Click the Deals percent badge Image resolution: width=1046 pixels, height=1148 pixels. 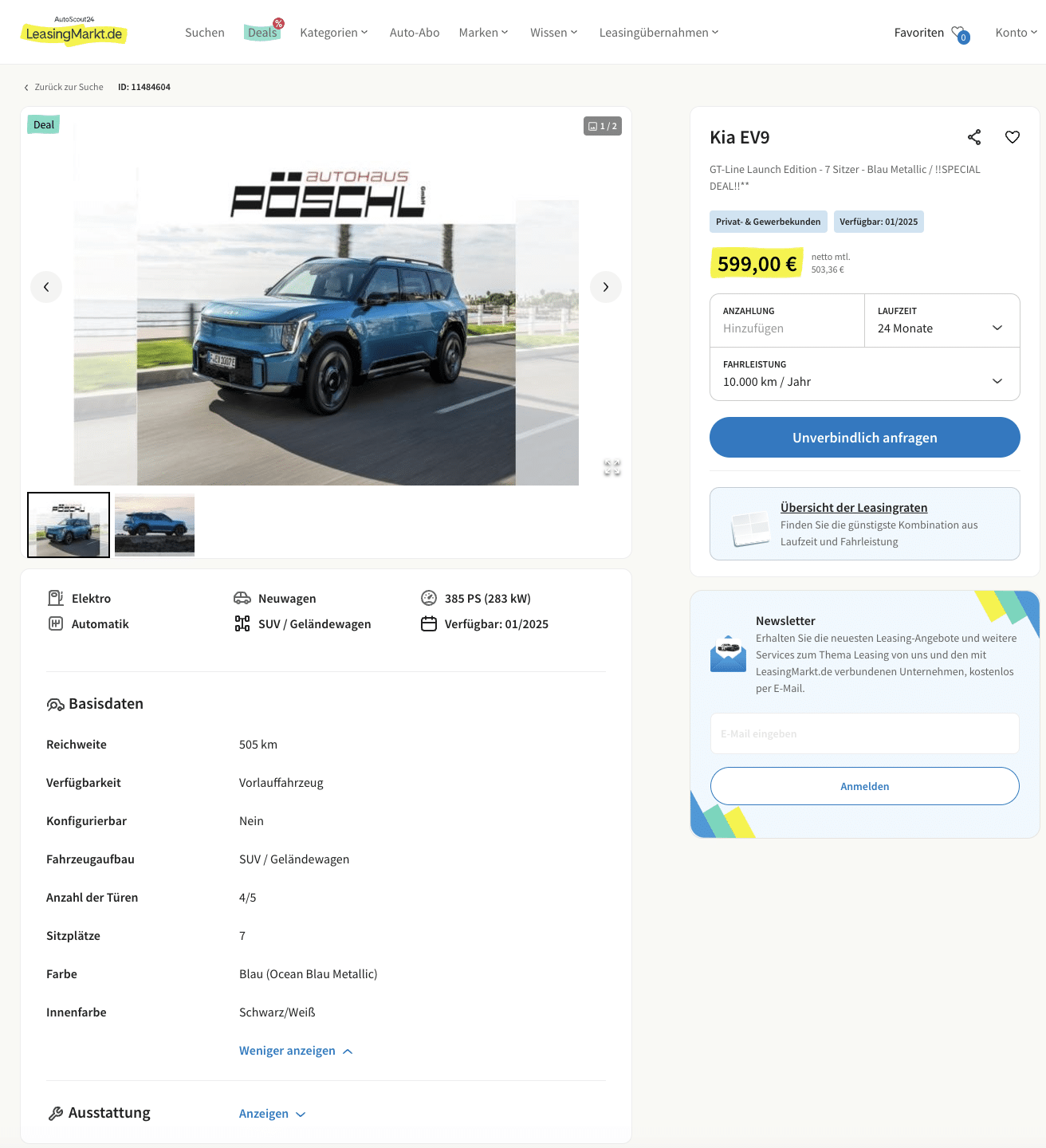pos(278,23)
